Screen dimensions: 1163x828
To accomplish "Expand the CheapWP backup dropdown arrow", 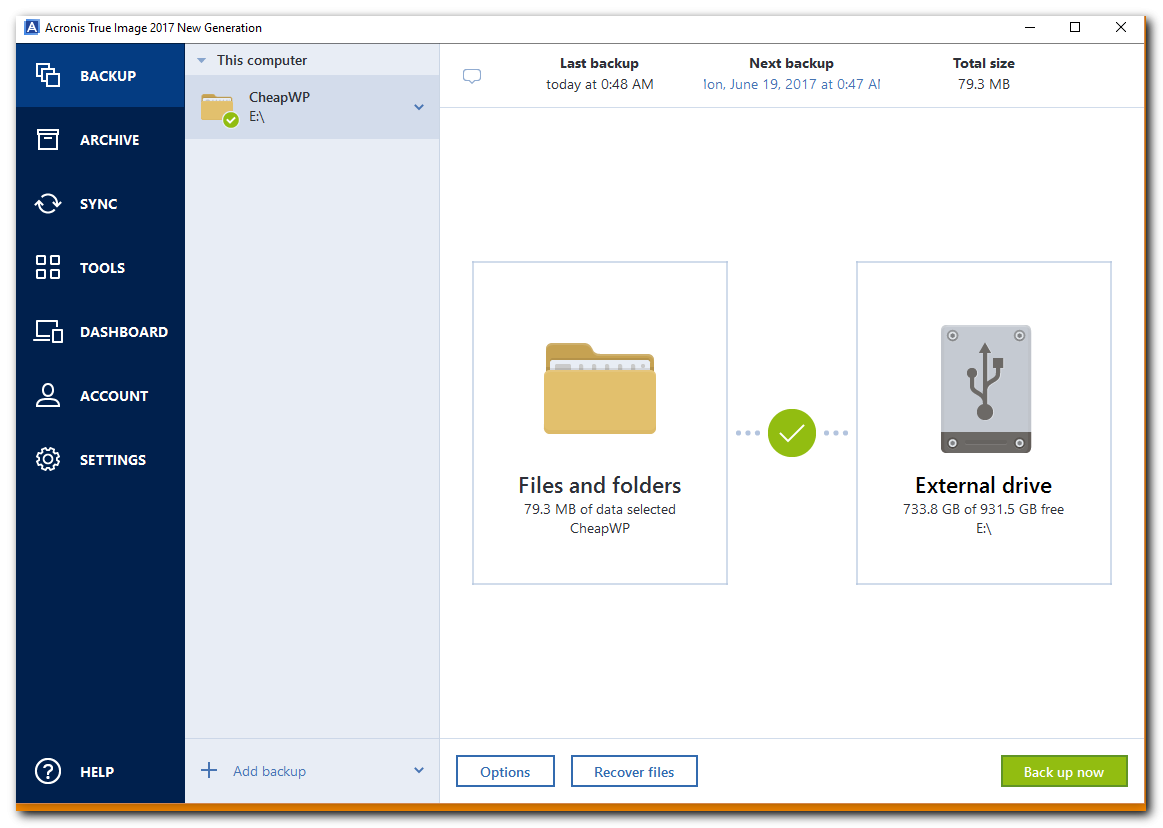I will point(419,107).
